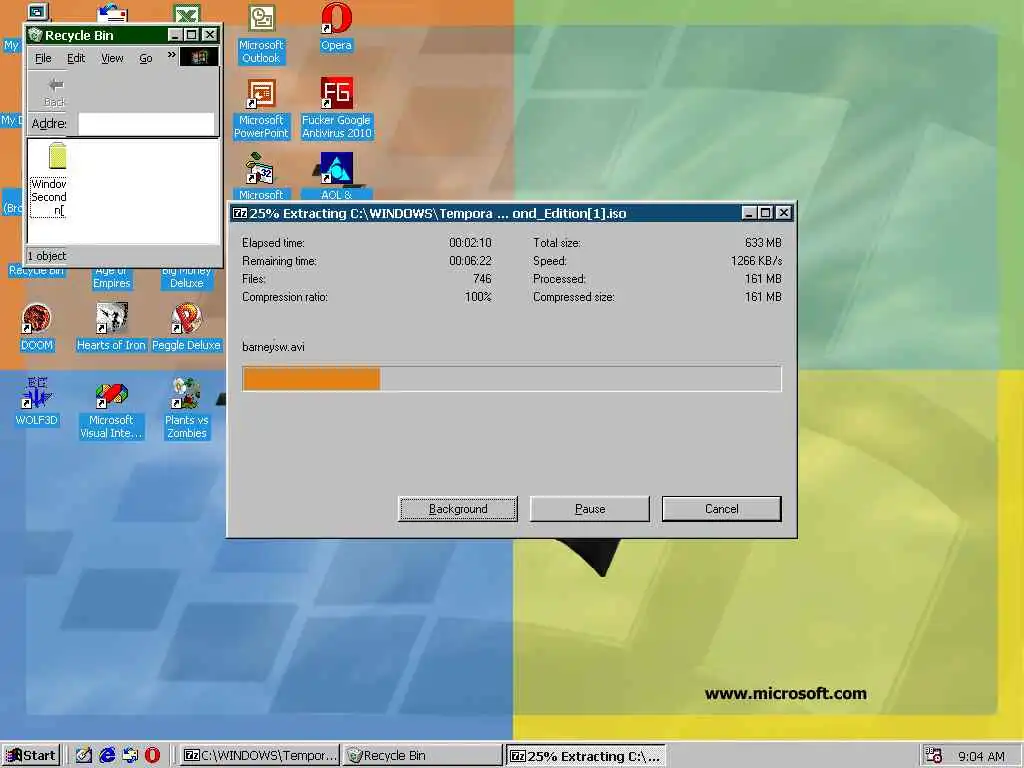Open the Go menu in Recycle Bin
The image size is (1024, 768).
[x=146, y=58]
